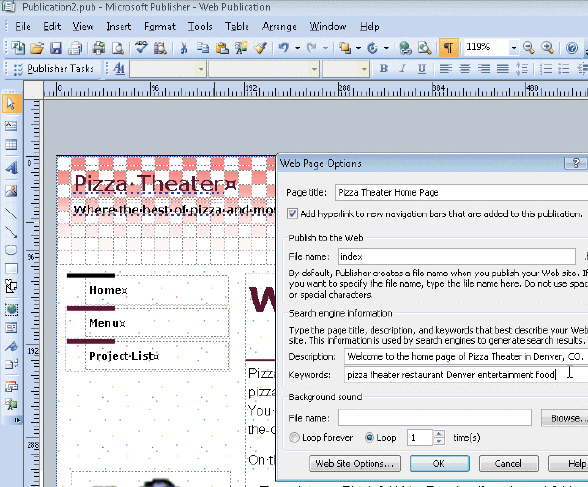The width and height of the screenshot is (588, 487).
Task: Center align the text
Action: coord(465,69)
